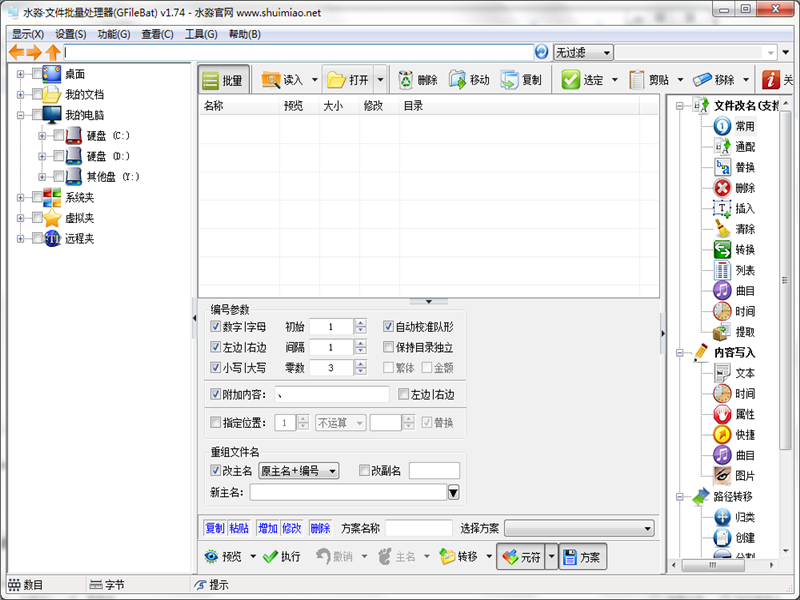Select 归类 under 路径转移

(734, 517)
